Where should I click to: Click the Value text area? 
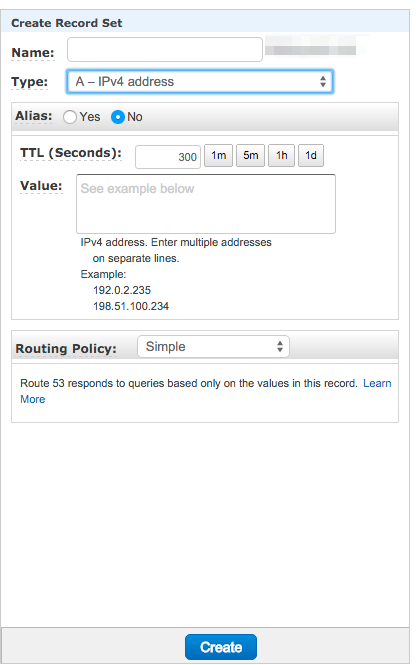[206, 204]
